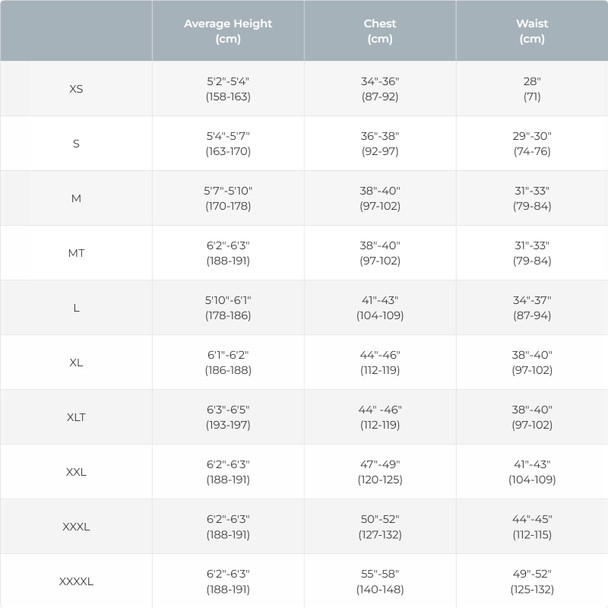Select the XL size row label
This screenshot has height=608, width=608.
pyautogui.click(x=76, y=362)
